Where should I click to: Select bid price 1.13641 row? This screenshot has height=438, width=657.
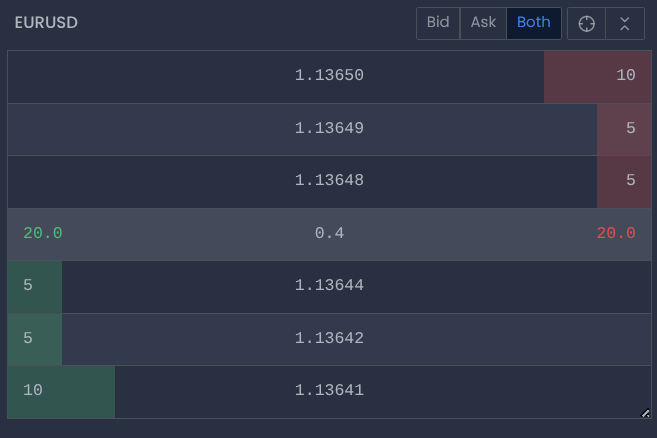pos(329,392)
